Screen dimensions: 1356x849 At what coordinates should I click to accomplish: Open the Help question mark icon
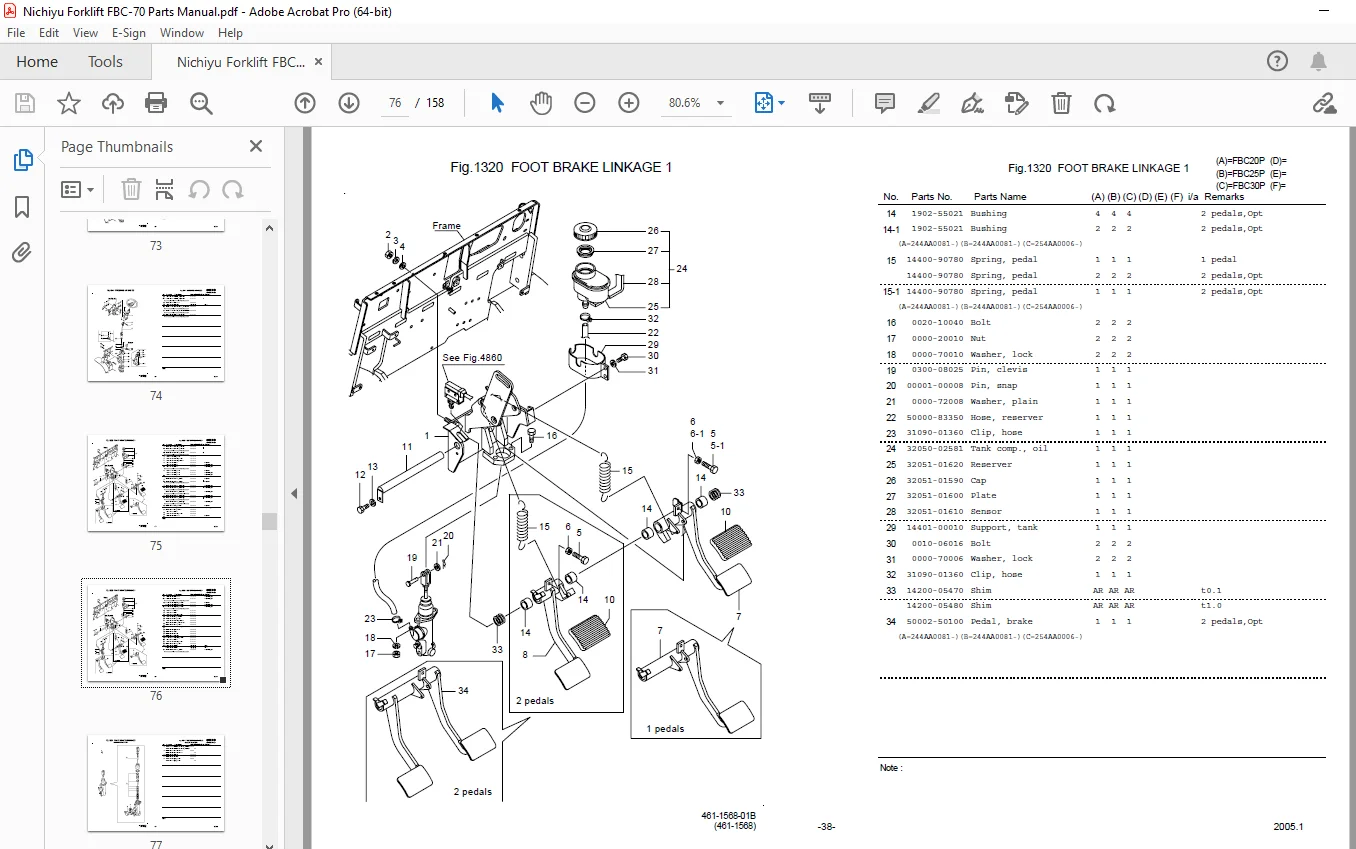[x=1277, y=61]
